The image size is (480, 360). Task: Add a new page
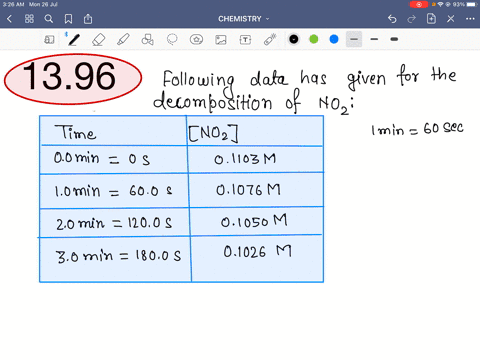[x=431, y=19]
